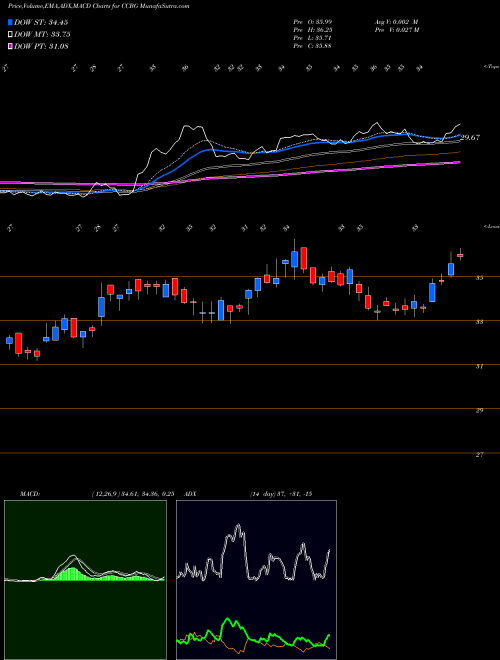Click the price axis label 29

pyautogui.click(x=479, y=410)
